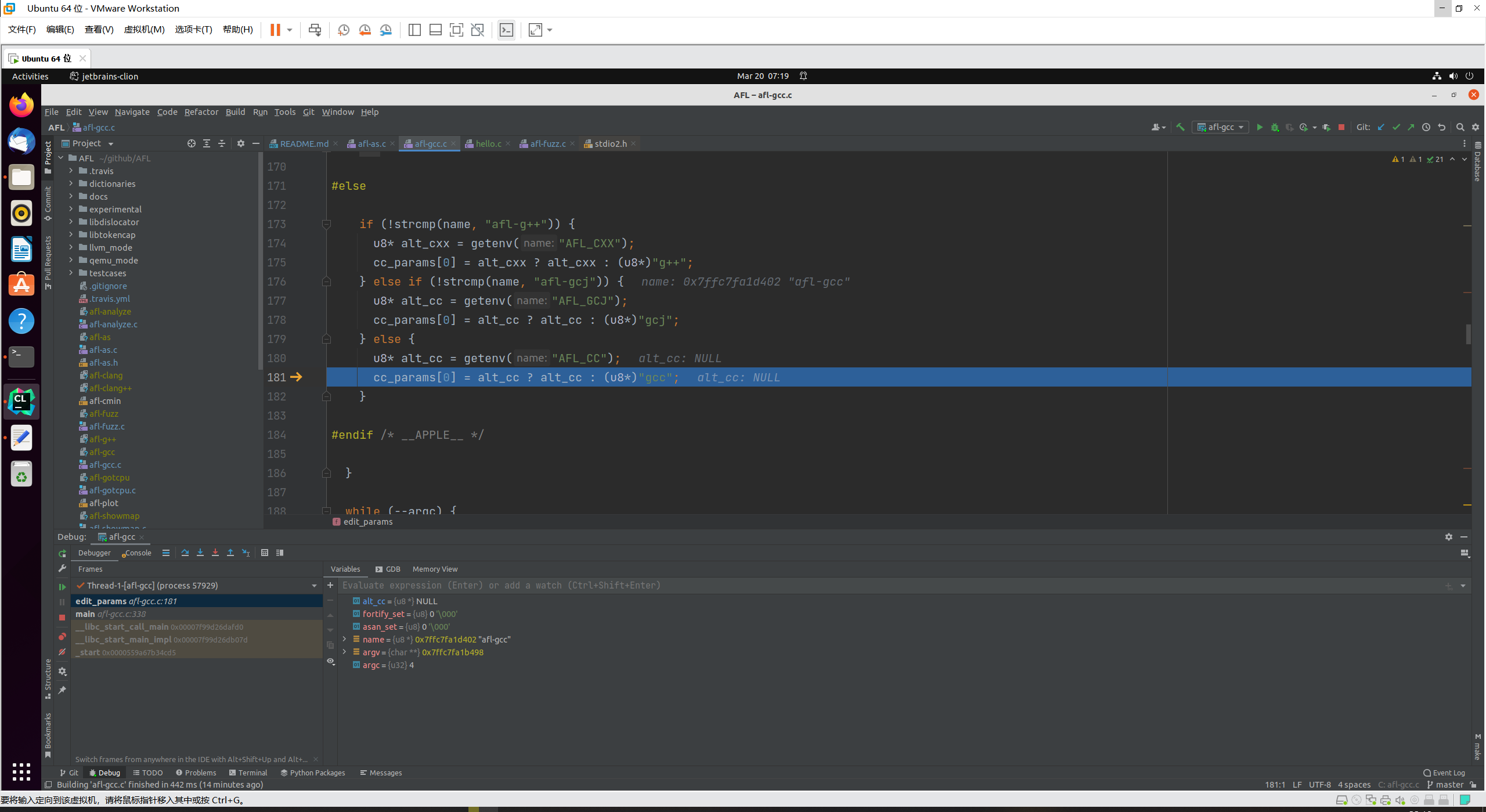1486x812 pixels.
Task: Click Expand All icon in Project panel
Action: [x=207, y=143]
